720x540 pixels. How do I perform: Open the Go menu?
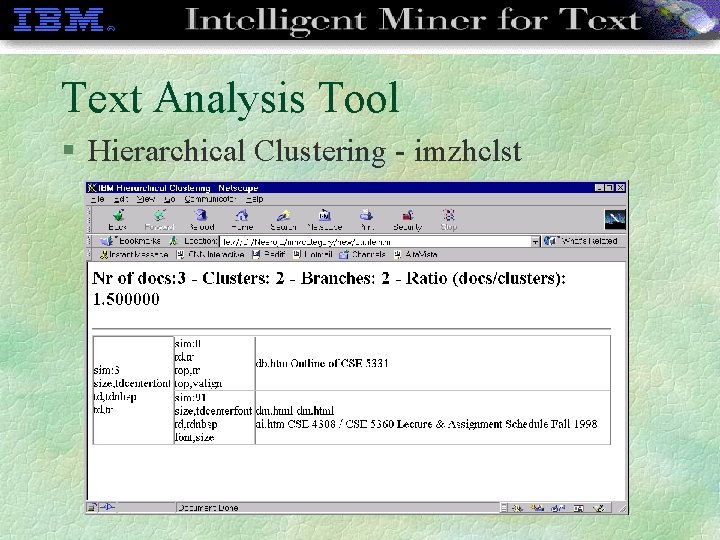[169, 199]
